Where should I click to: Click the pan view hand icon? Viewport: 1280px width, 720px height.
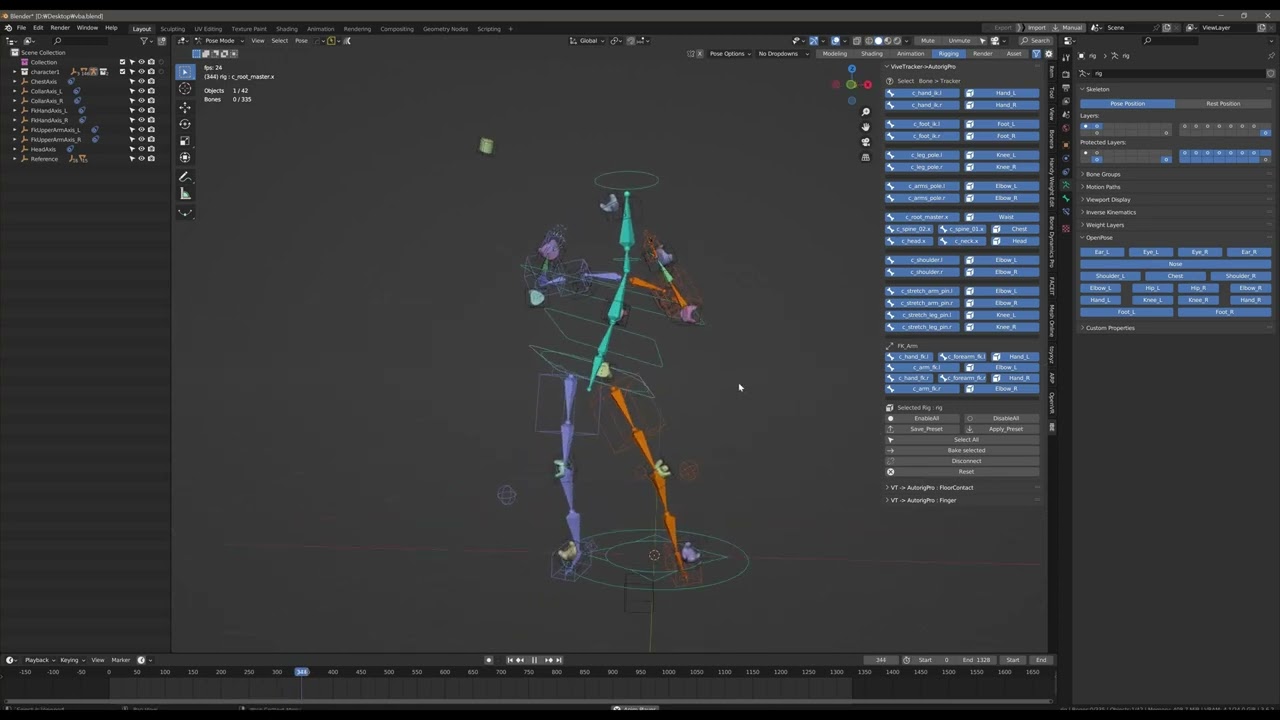(866, 127)
